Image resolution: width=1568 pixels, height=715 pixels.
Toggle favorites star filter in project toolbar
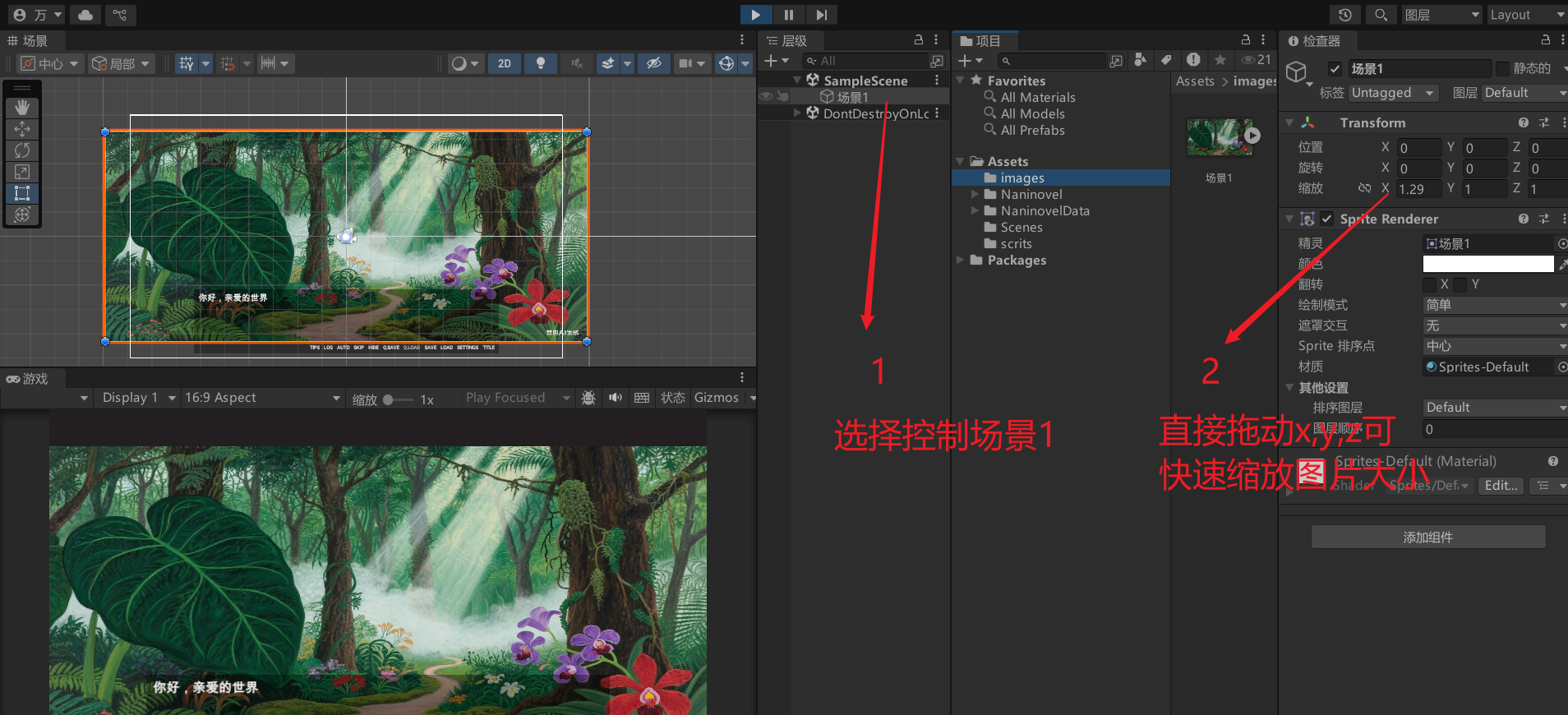[1220, 60]
